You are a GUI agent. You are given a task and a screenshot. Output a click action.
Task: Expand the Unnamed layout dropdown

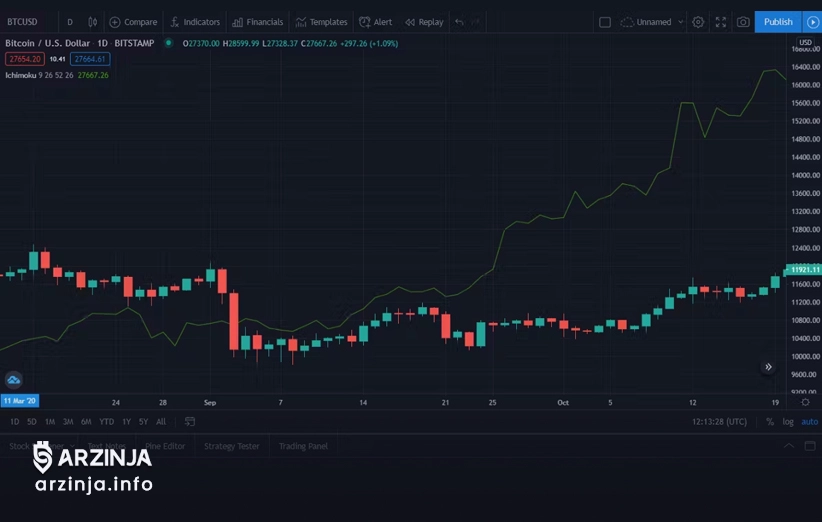click(x=652, y=22)
